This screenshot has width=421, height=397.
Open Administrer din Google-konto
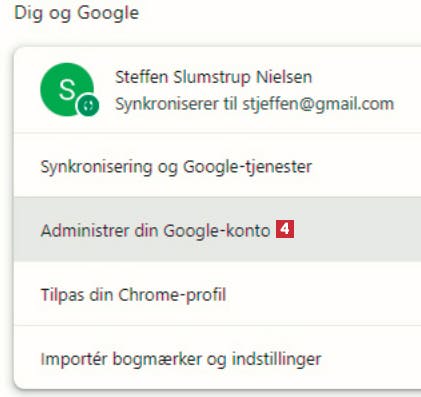click(217, 230)
